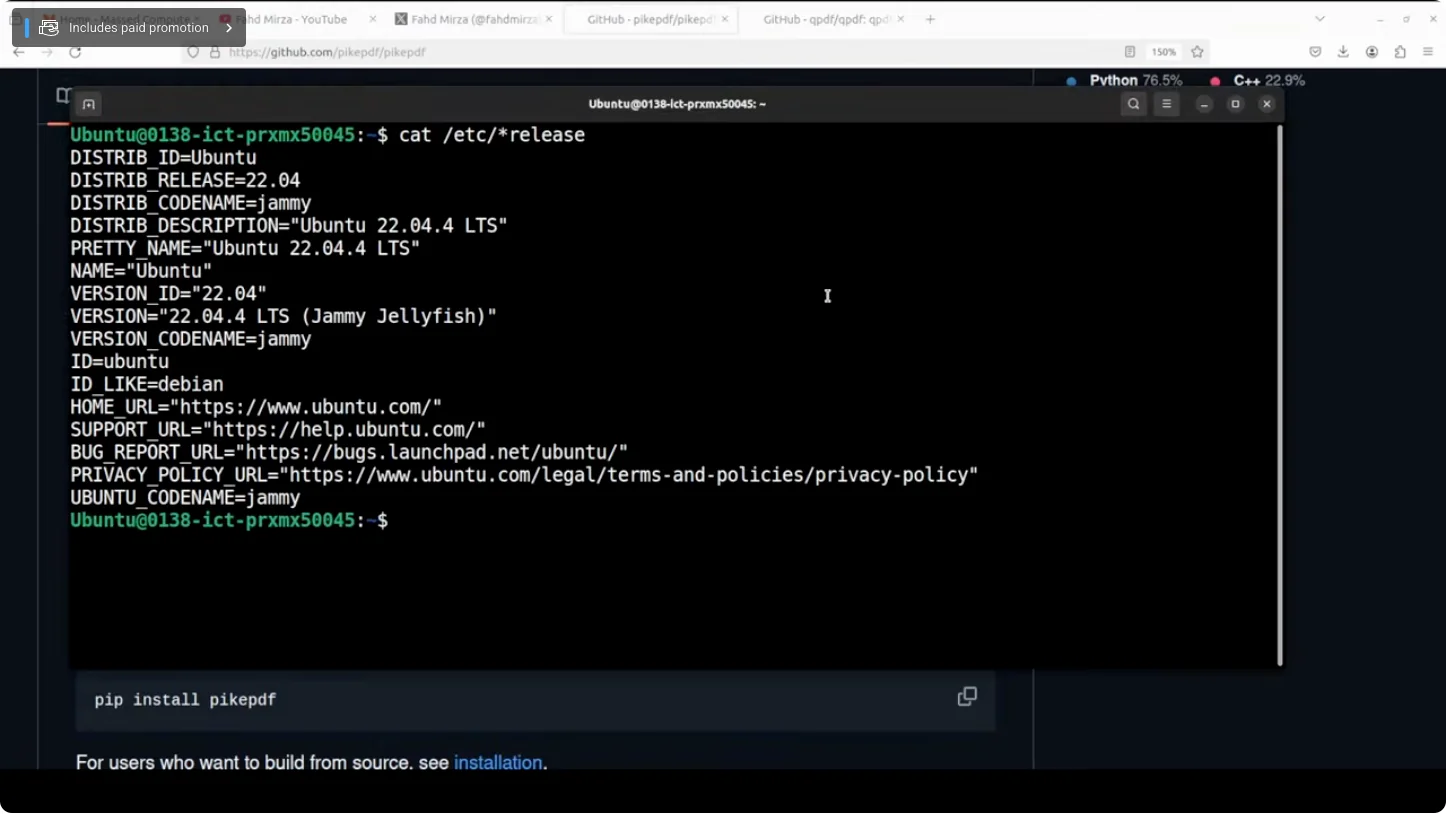Toggle reader view in the address bar
Viewport: 1446px width, 814px height.
click(x=1130, y=52)
